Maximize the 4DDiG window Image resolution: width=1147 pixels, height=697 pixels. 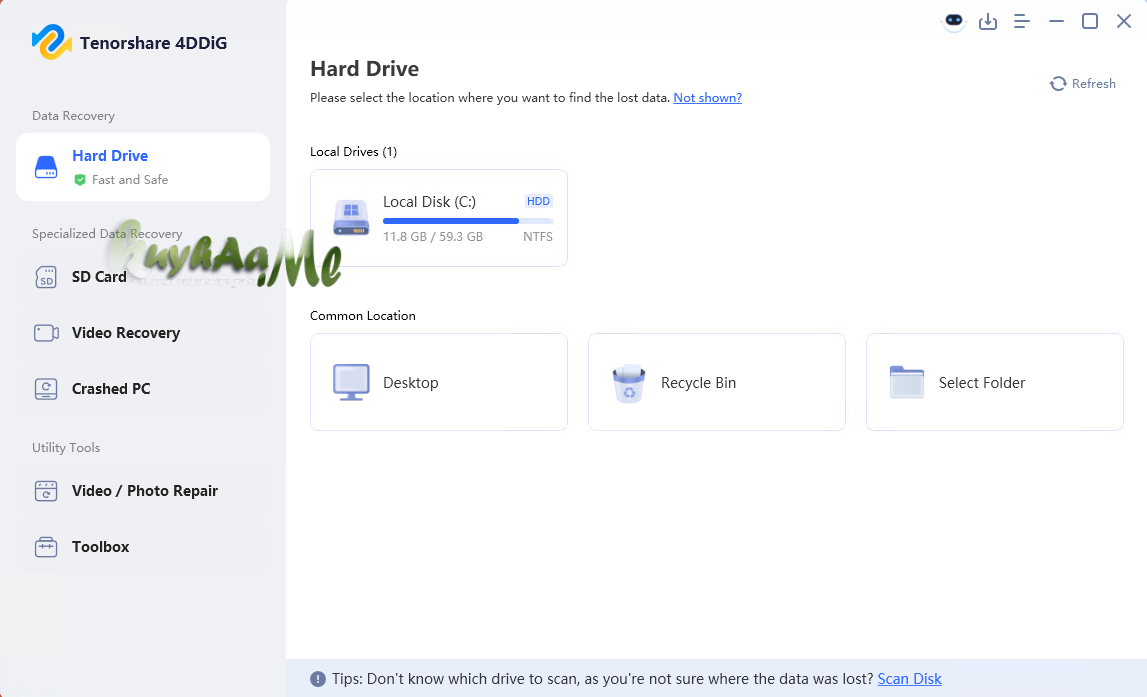(1090, 21)
